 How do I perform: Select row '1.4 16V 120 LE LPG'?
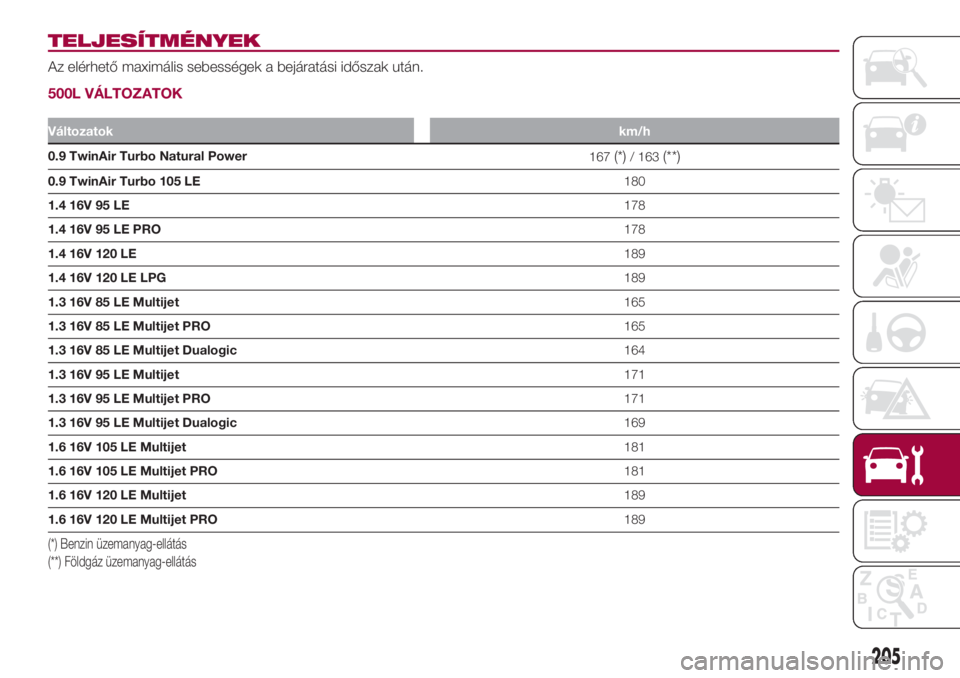click(443, 278)
